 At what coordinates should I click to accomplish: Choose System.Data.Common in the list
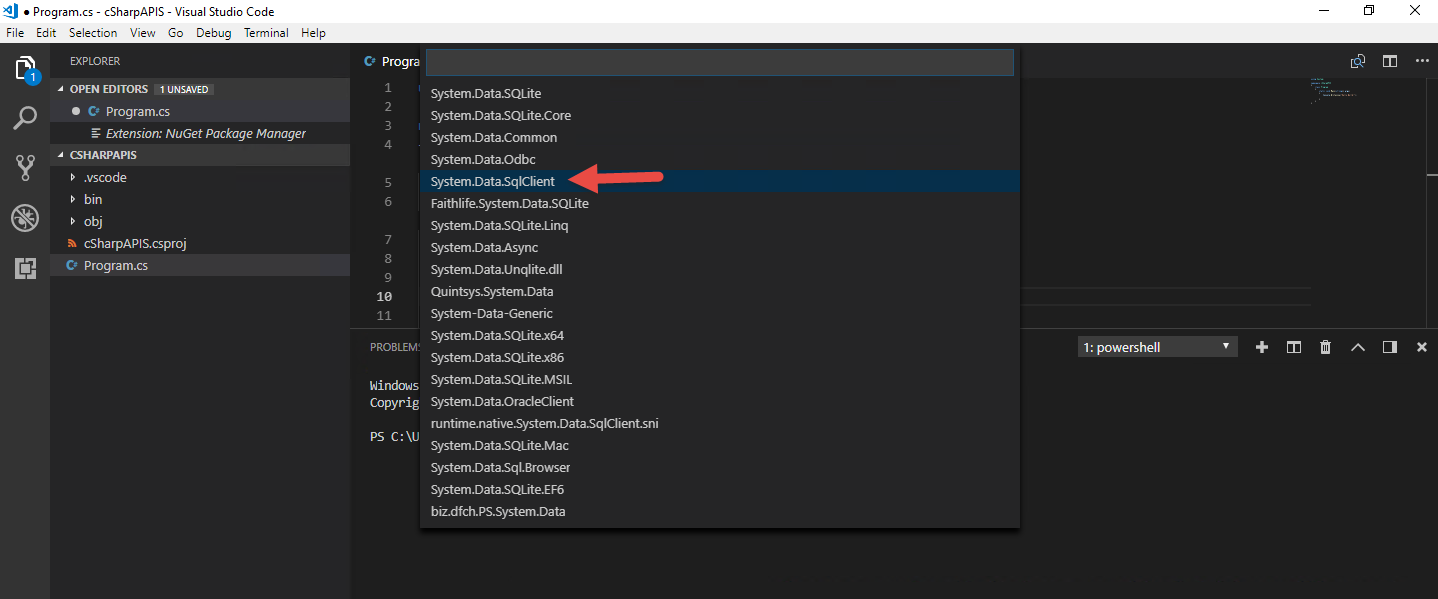[x=720, y=137]
